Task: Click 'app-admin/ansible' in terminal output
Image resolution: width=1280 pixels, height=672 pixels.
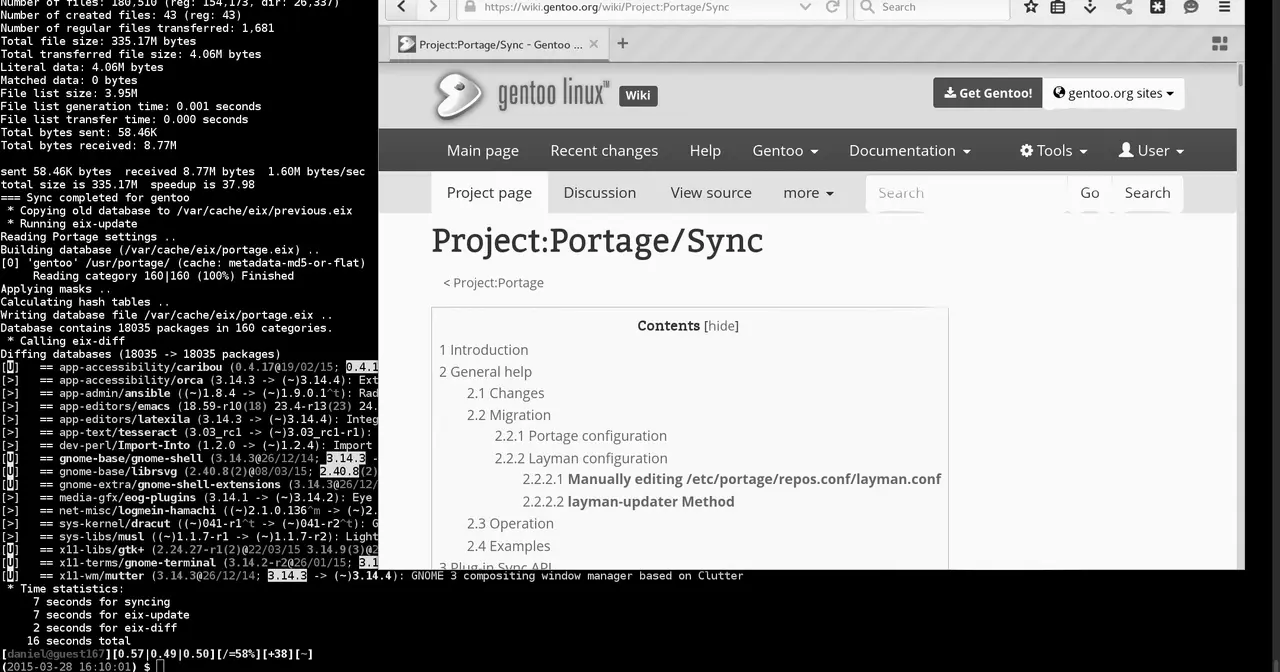Action: pos(115,393)
